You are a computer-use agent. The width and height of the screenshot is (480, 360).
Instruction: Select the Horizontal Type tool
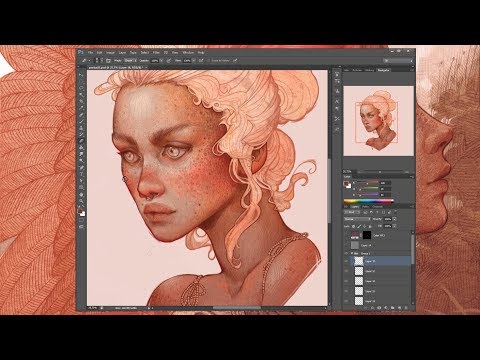coord(81,174)
